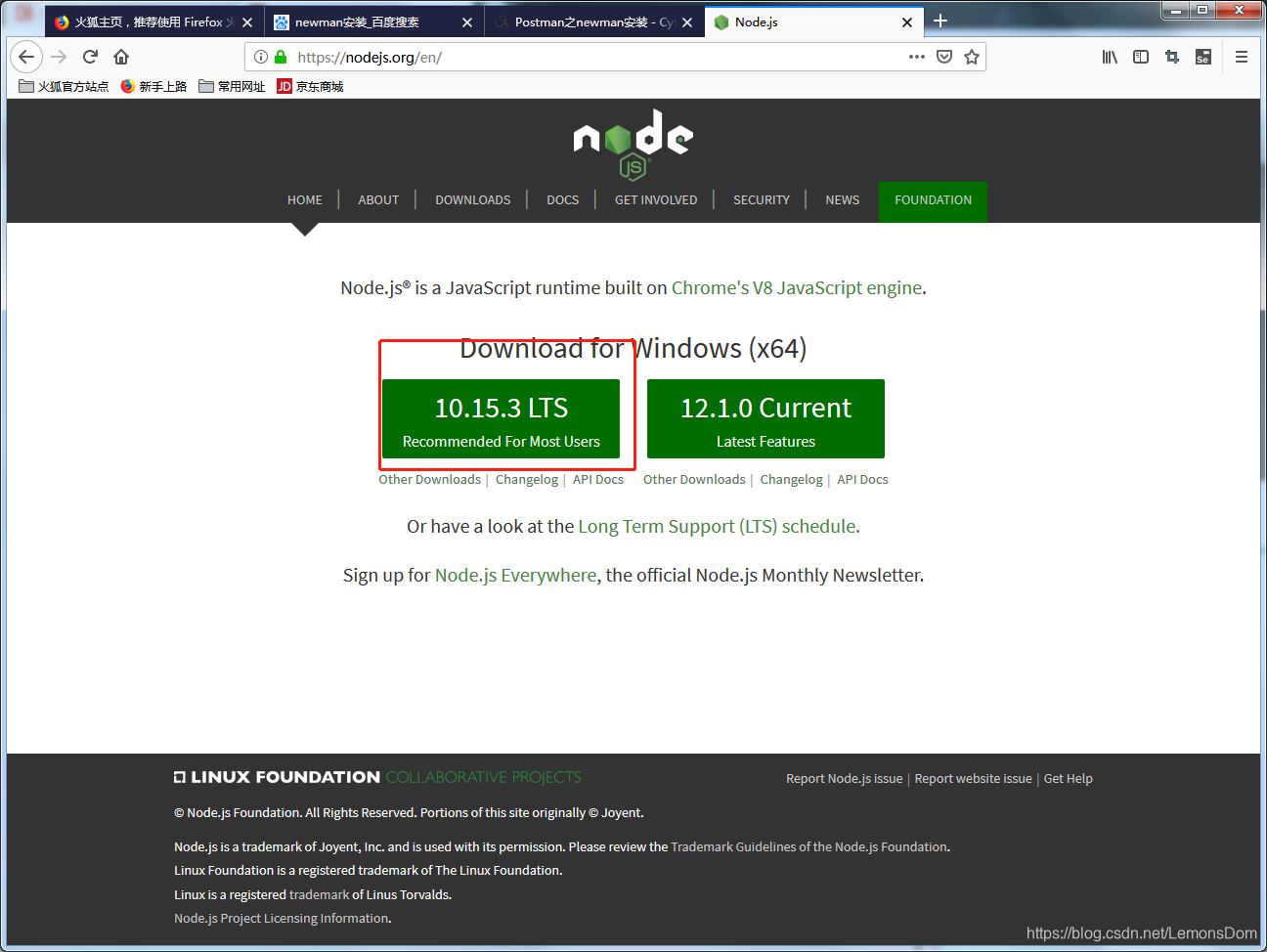Click Report Node.js issue in footer
The width and height of the screenshot is (1267, 952).
click(x=845, y=779)
